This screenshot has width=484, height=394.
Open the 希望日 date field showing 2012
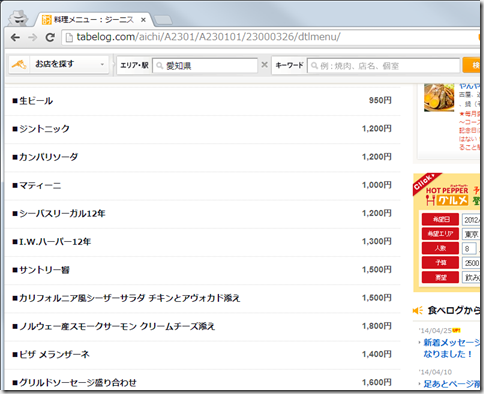point(471,220)
